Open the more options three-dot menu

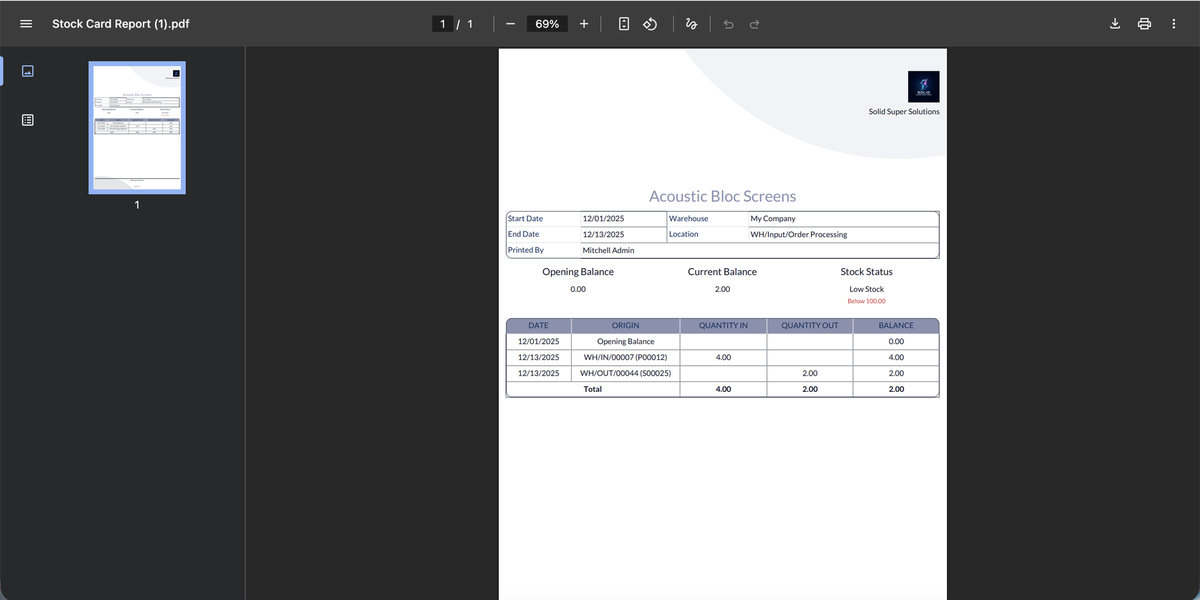(x=1173, y=23)
